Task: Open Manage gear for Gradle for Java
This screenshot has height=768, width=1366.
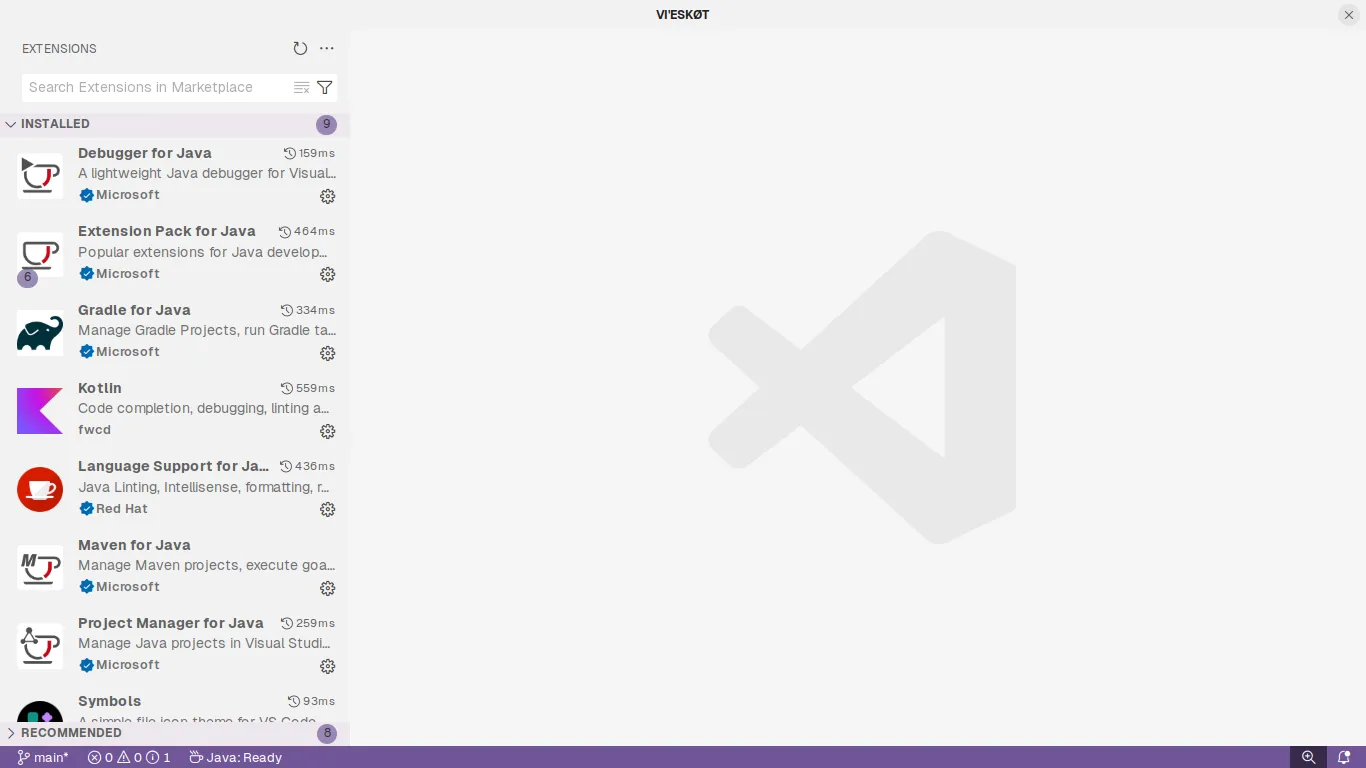Action: tap(327, 353)
